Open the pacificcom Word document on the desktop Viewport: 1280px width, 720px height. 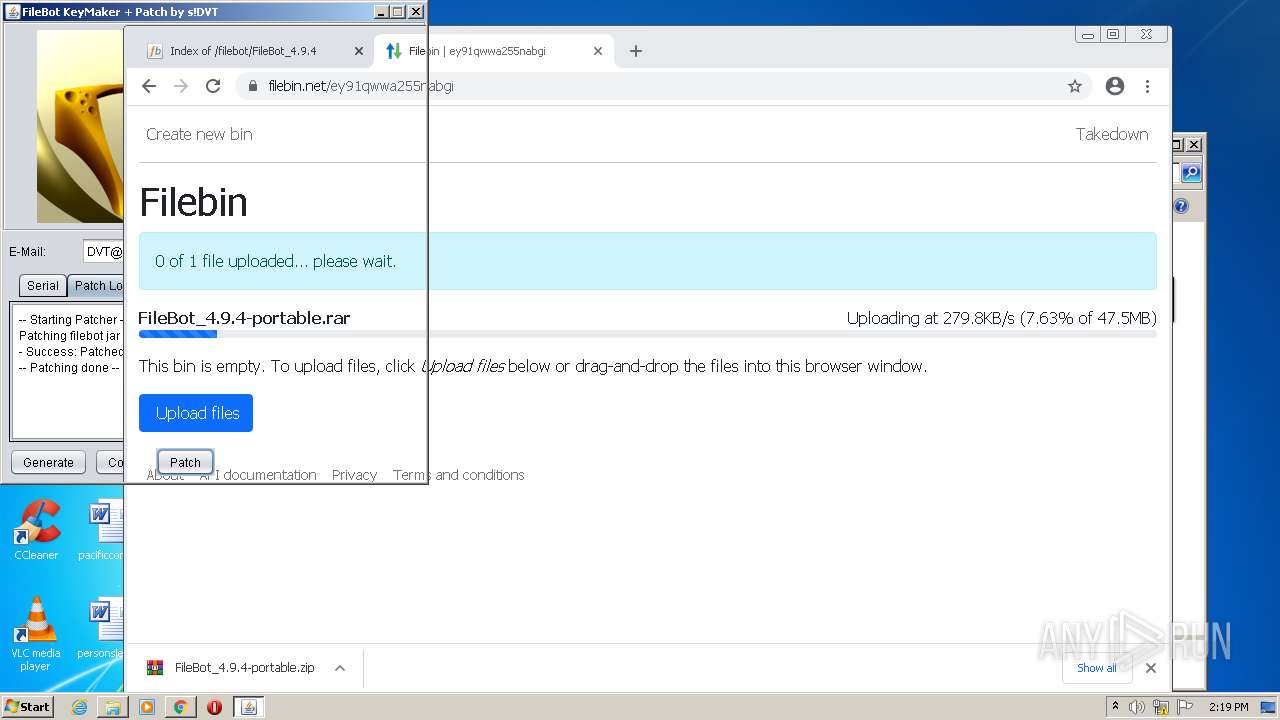pos(100,530)
